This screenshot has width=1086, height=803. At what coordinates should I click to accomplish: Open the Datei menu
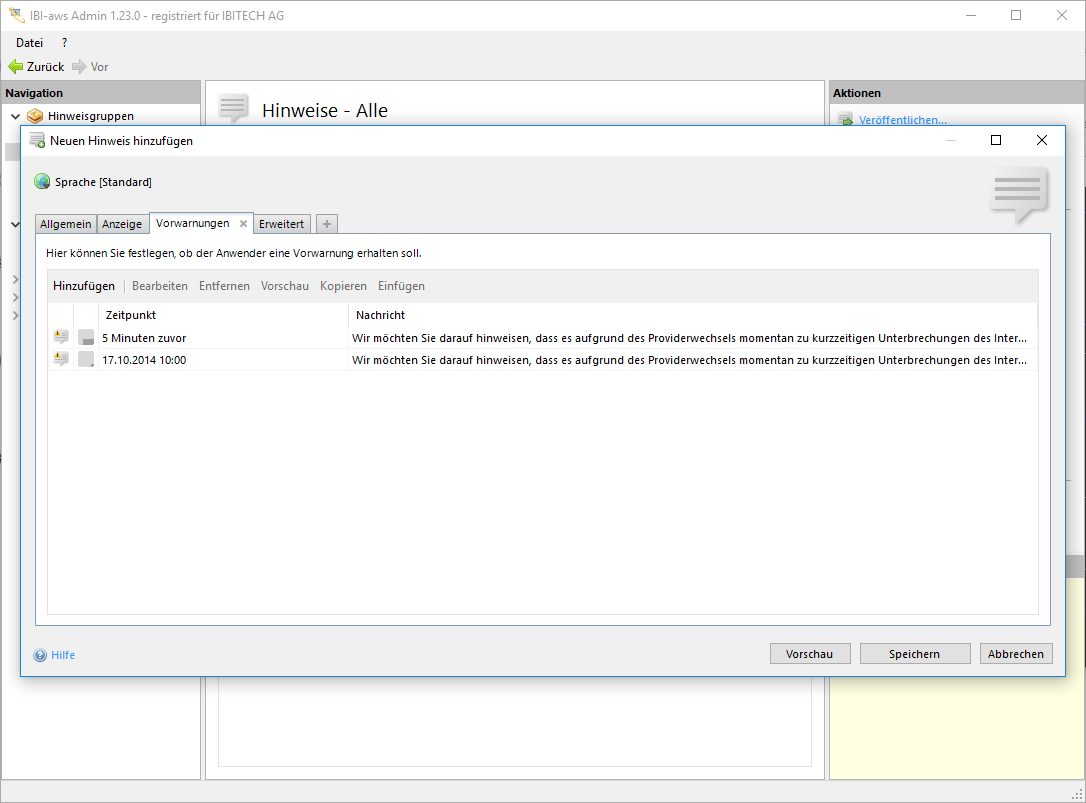29,43
